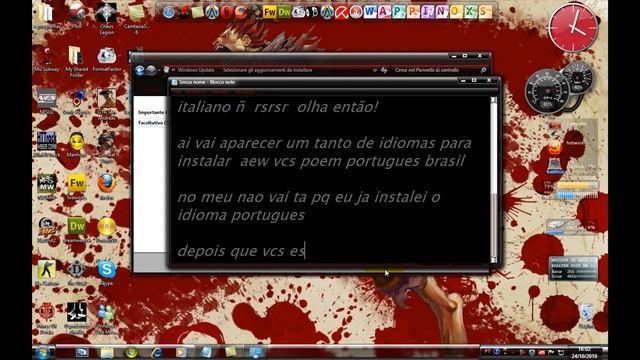
Task: Select the Importante updates tab
Action: pyautogui.click(x=151, y=112)
